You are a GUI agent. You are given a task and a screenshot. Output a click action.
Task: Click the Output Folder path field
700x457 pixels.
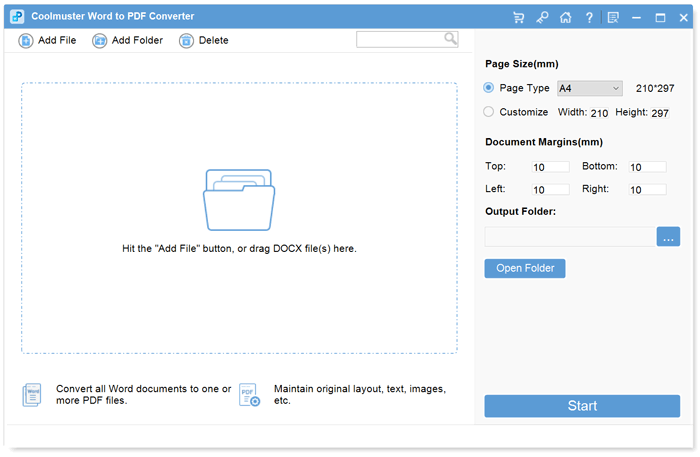tap(570, 237)
